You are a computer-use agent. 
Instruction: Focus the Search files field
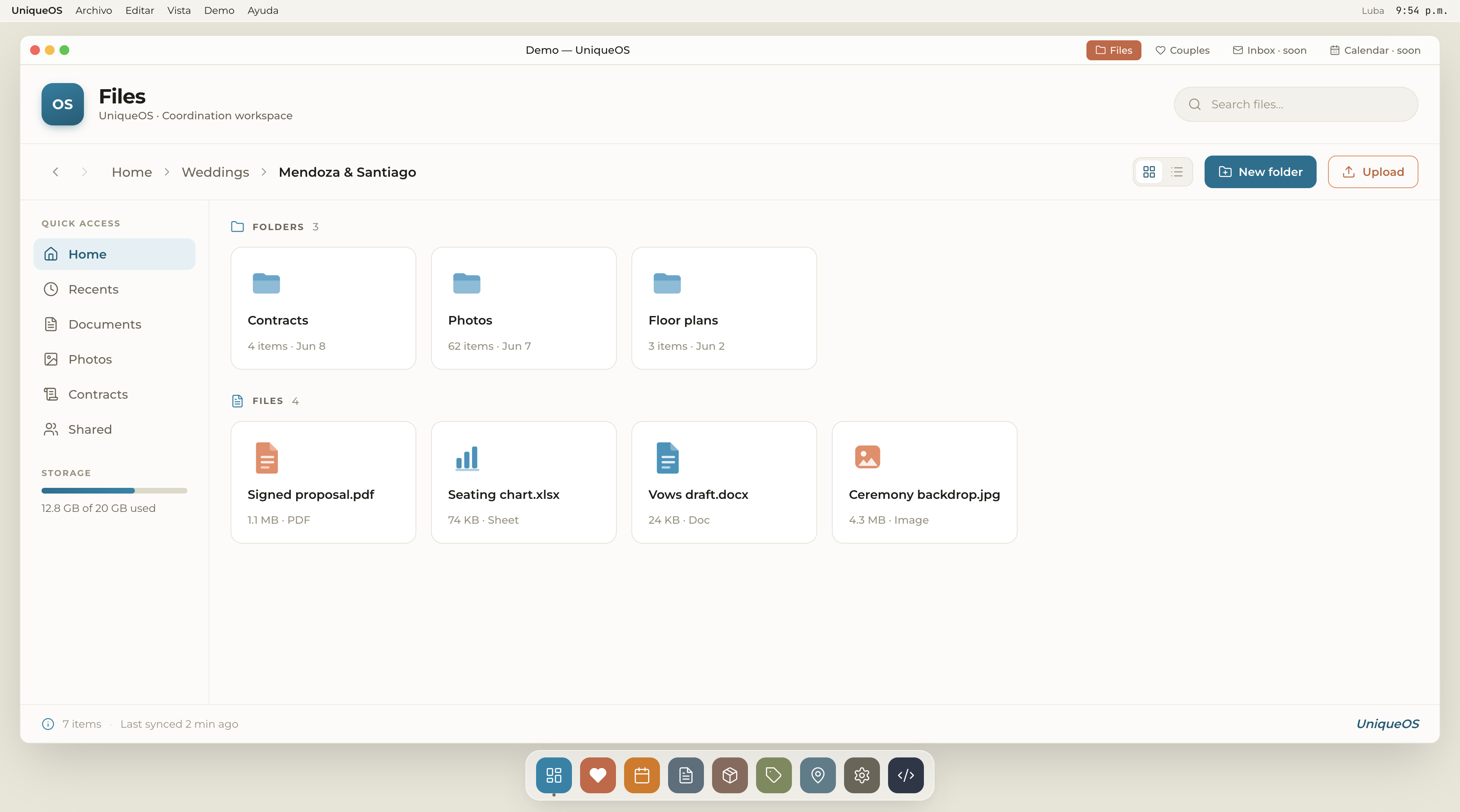(x=1296, y=104)
